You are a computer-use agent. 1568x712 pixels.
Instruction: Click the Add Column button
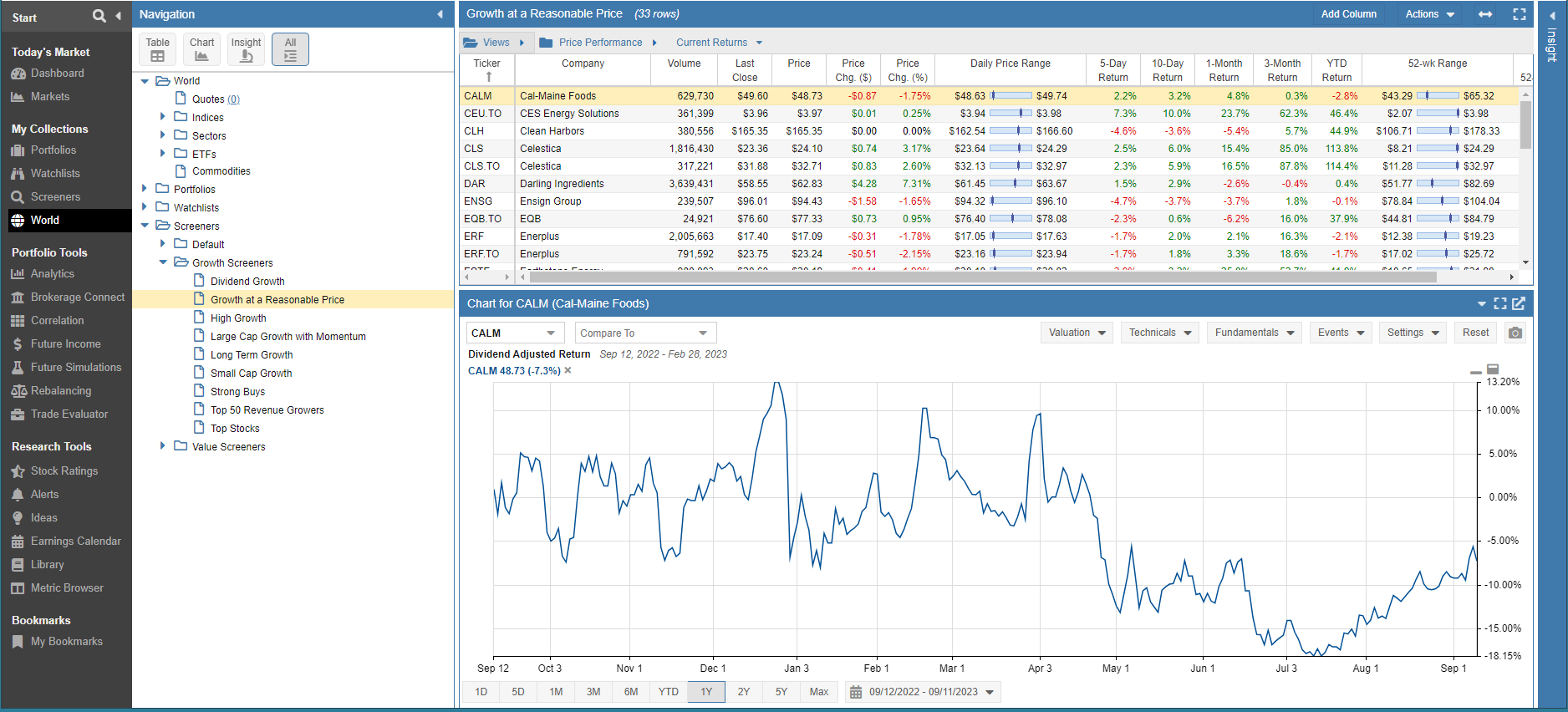click(1348, 14)
